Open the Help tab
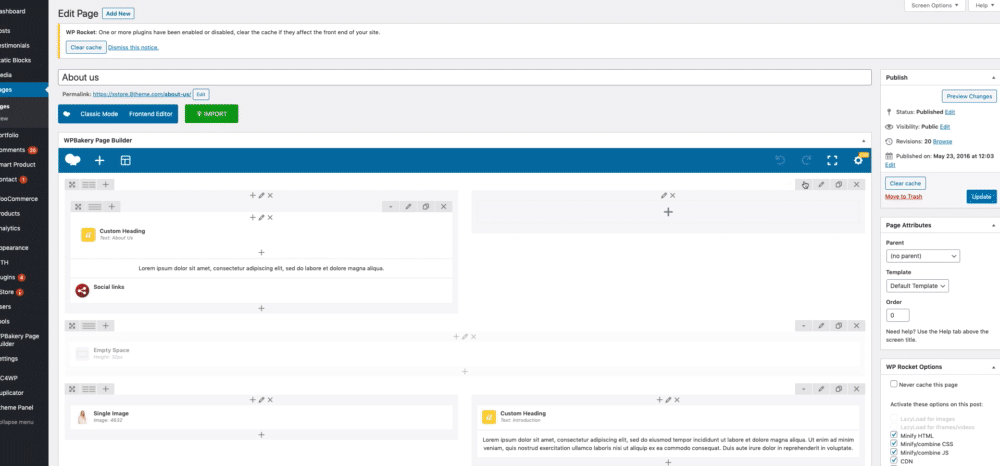 (x=985, y=5)
